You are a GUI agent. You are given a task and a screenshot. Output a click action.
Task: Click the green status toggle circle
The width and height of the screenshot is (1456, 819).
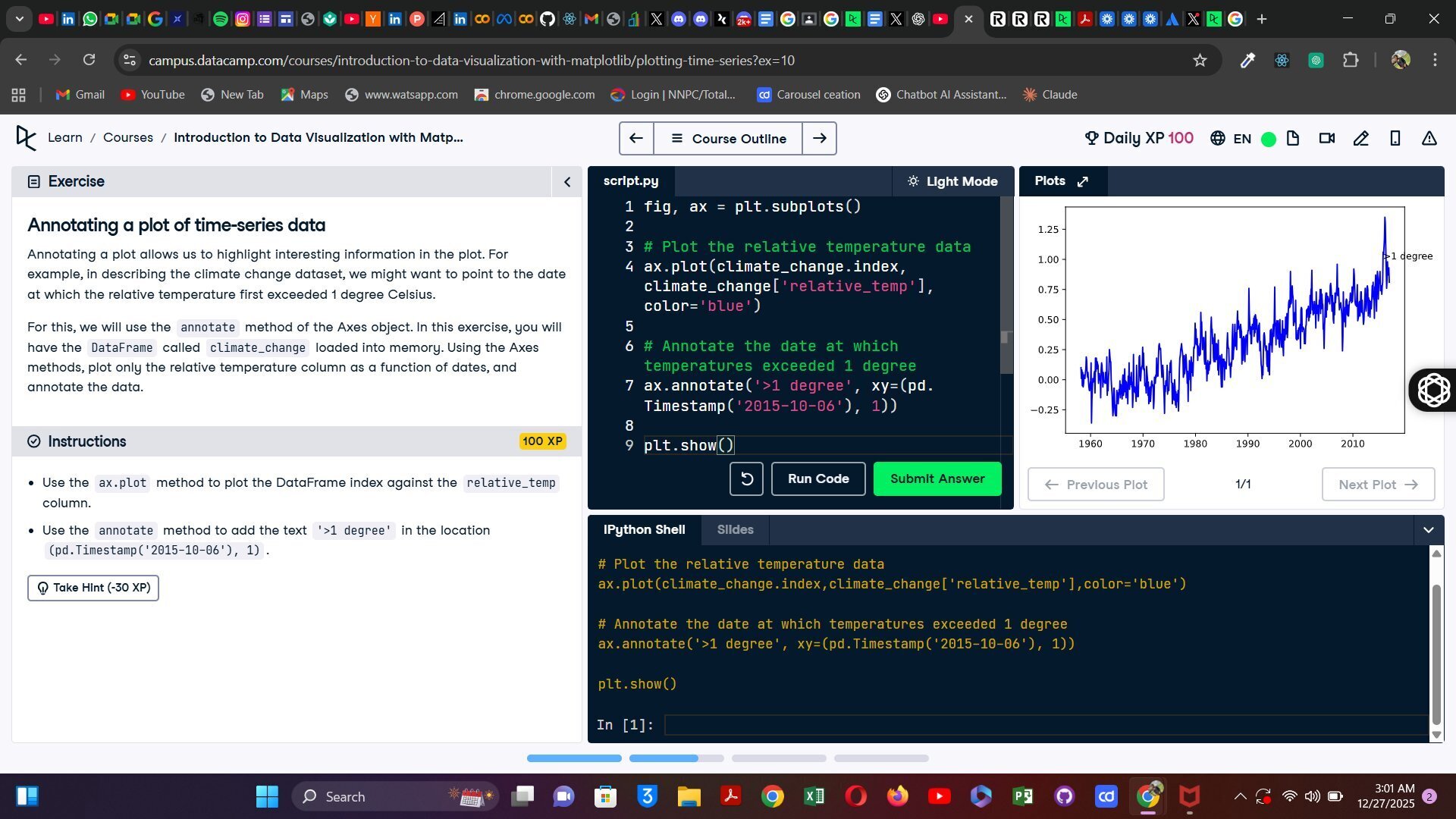1268,139
